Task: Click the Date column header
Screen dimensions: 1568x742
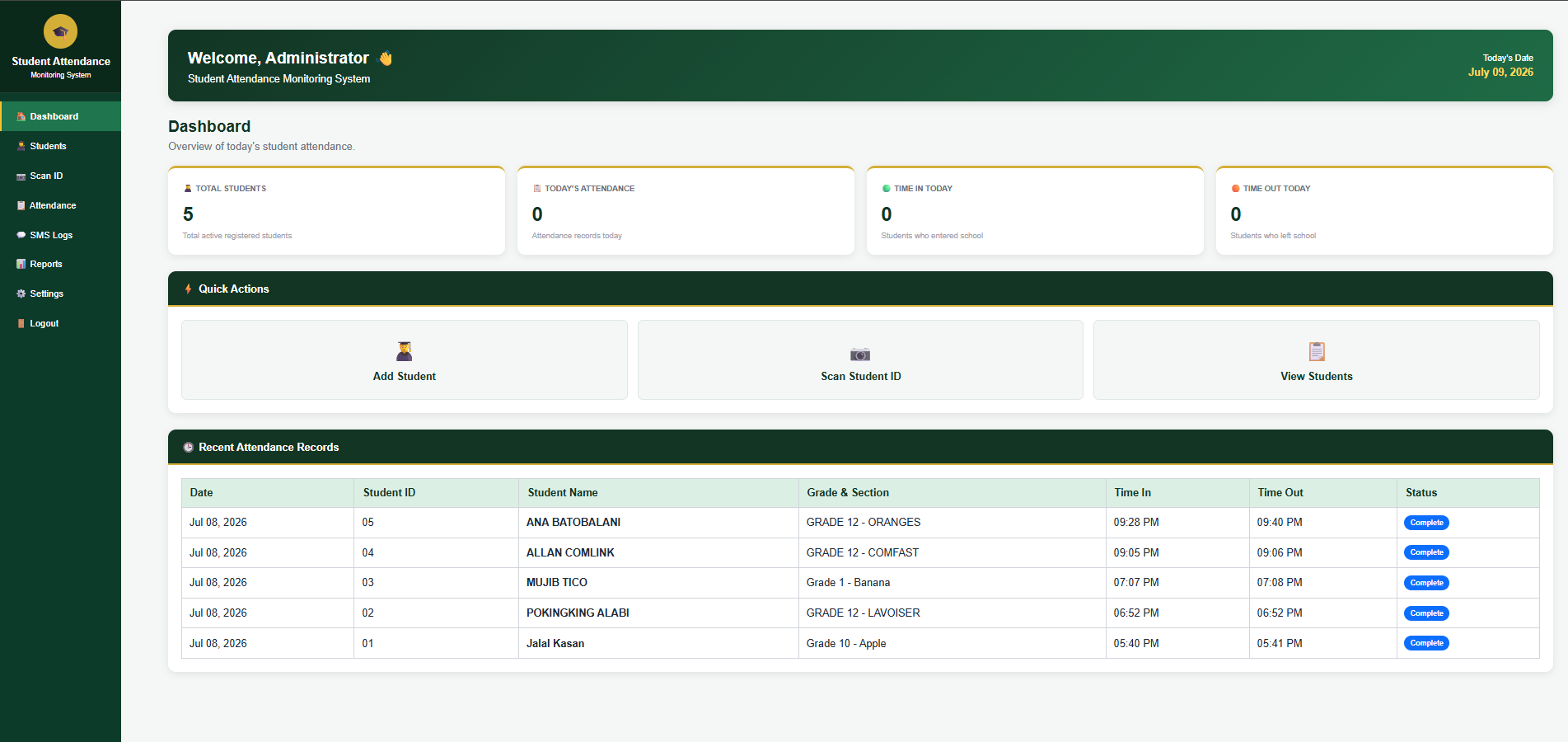Action: coord(268,492)
